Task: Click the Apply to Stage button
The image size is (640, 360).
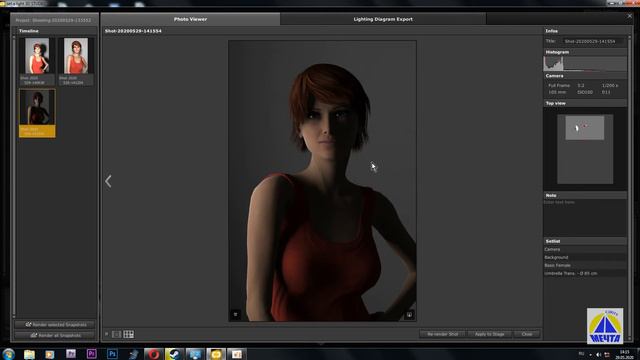Action: pyautogui.click(x=489, y=334)
